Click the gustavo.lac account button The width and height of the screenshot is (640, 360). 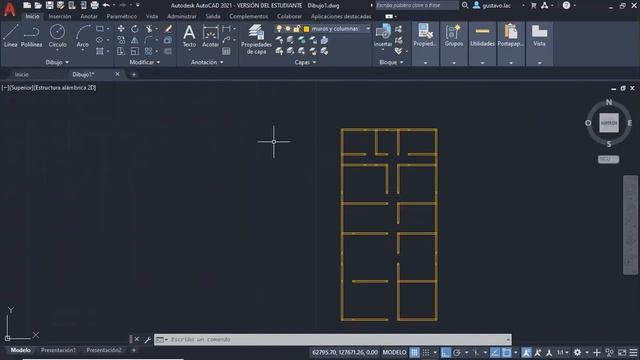point(493,5)
